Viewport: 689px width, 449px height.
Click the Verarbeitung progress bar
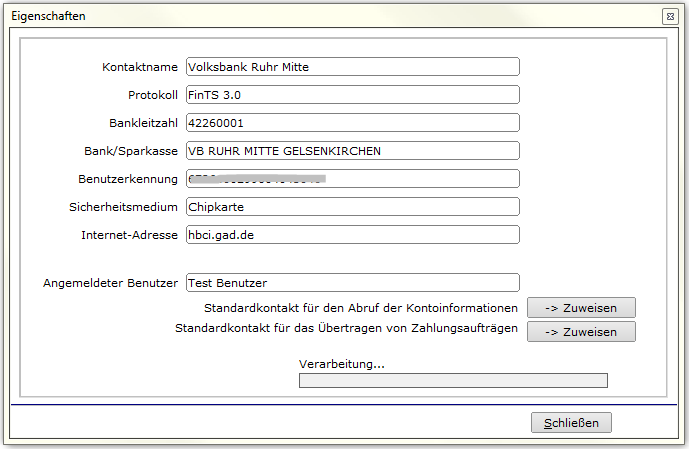point(453,380)
